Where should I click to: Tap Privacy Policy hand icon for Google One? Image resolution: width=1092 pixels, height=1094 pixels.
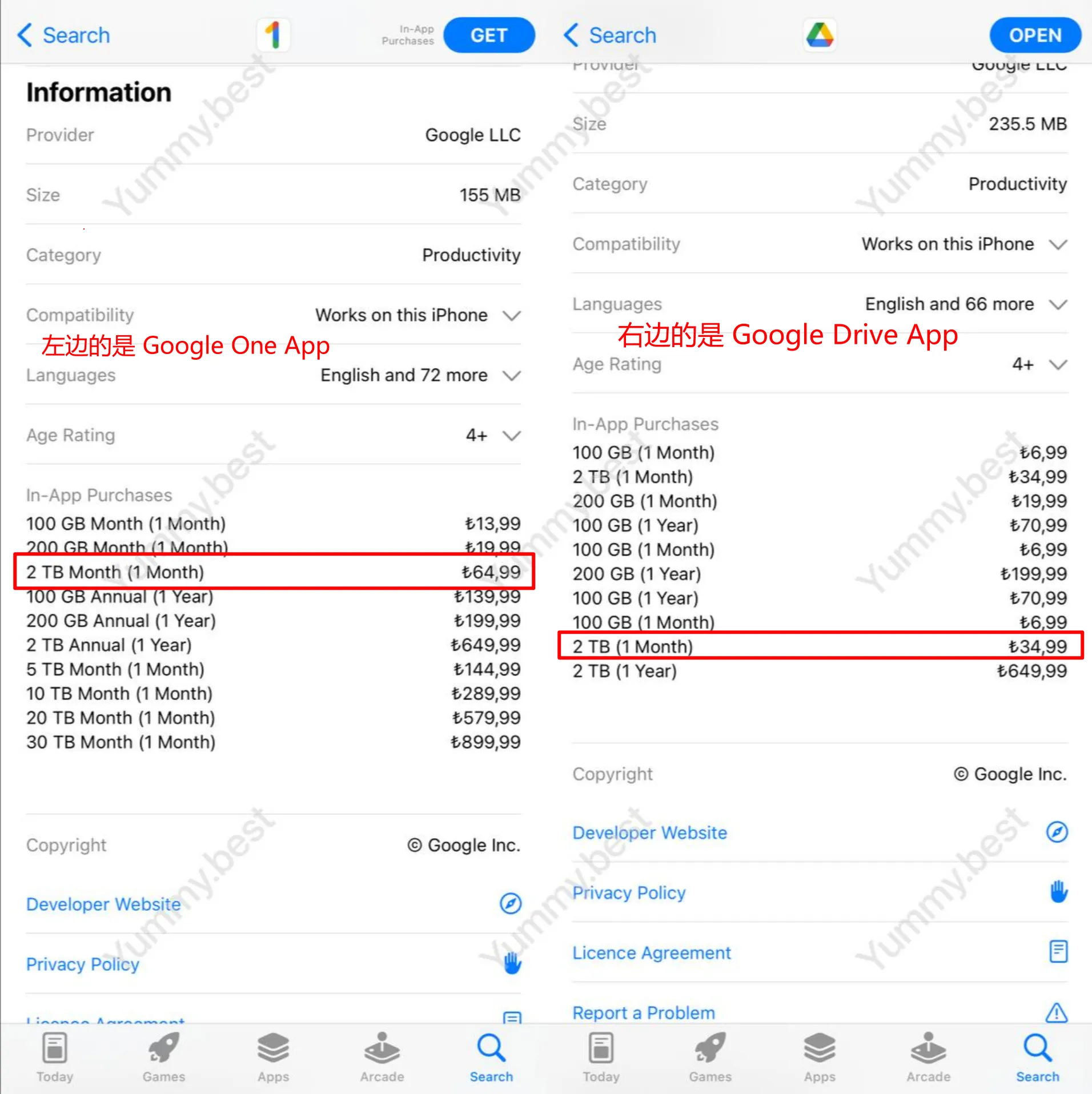pos(512,963)
